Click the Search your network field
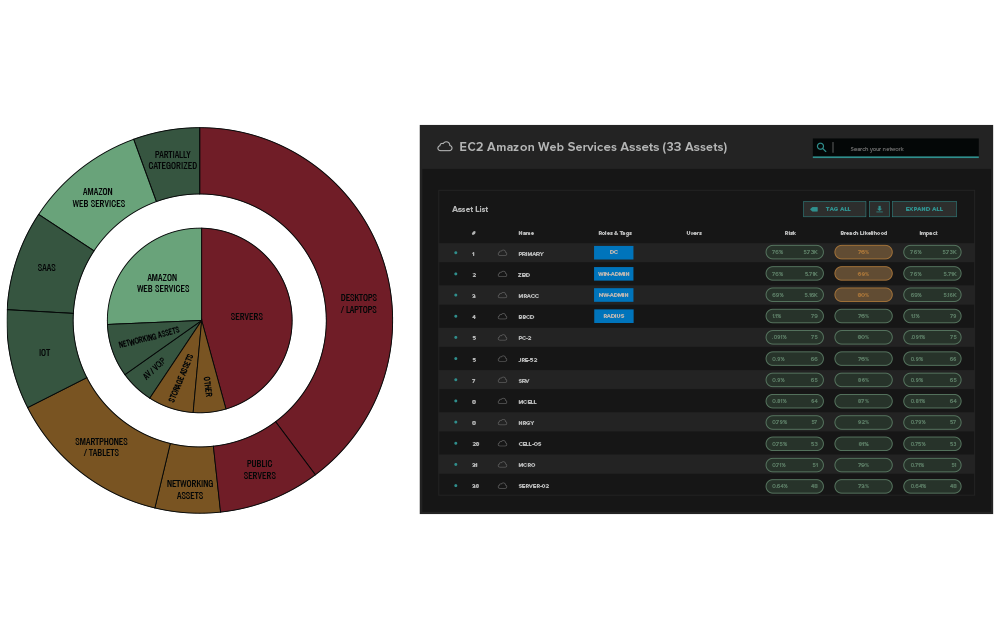 tap(895, 148)
